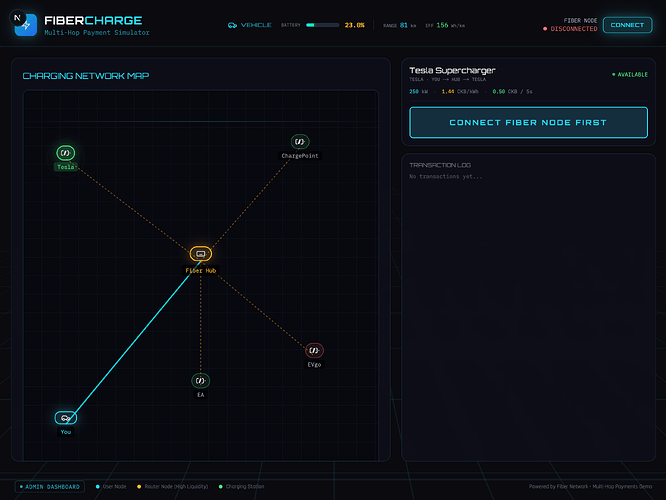Image resolution: width=666 pixels, height=500 pixels.
Task: Open the Admin Dashboard
Action: click(50, 486)
